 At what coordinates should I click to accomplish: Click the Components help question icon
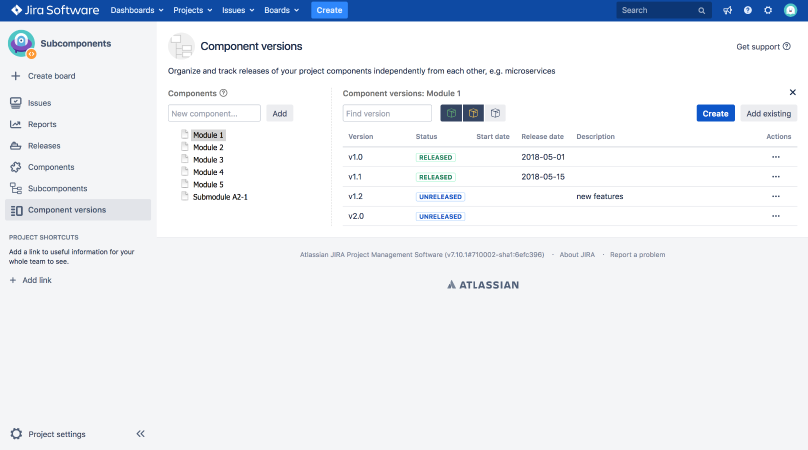223,93
